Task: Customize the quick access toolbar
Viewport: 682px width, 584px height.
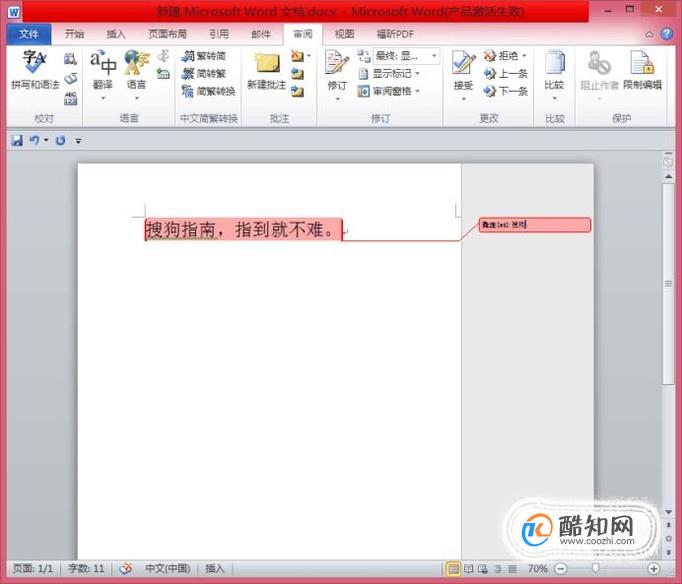Action: coord(78,141)
